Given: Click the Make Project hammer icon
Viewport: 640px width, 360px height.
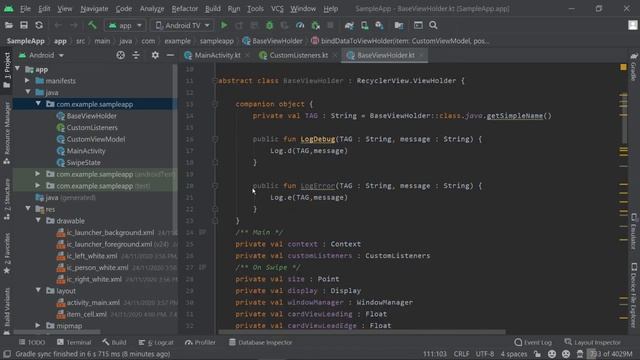Looking at the screenshot, I should pyautogui.click(x=92, y=25).
